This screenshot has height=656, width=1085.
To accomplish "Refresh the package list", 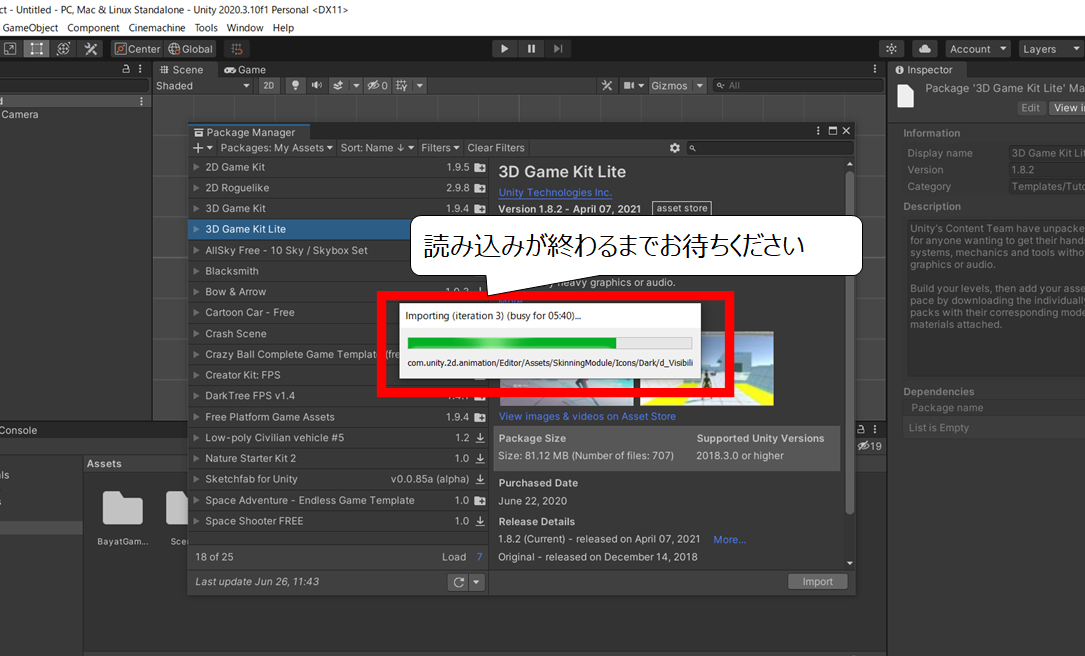I will click(458, 583).
